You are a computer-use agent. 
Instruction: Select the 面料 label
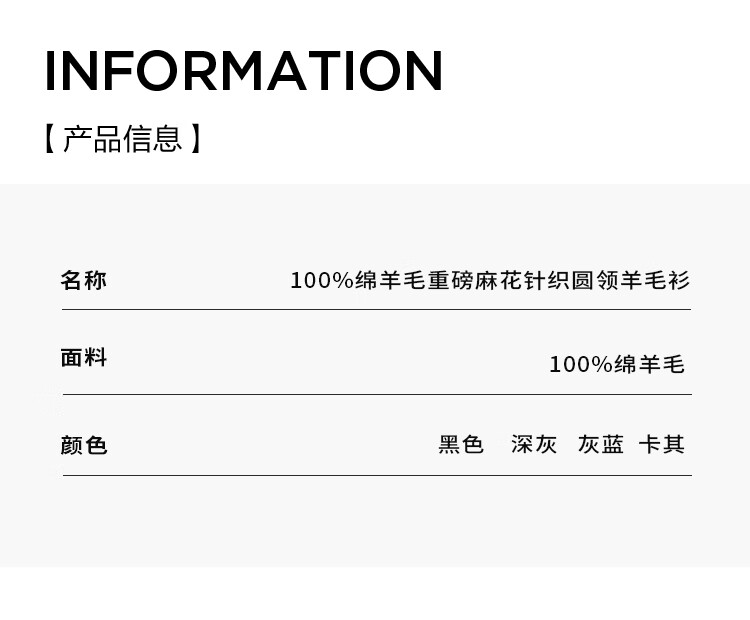tap(84, 358)
